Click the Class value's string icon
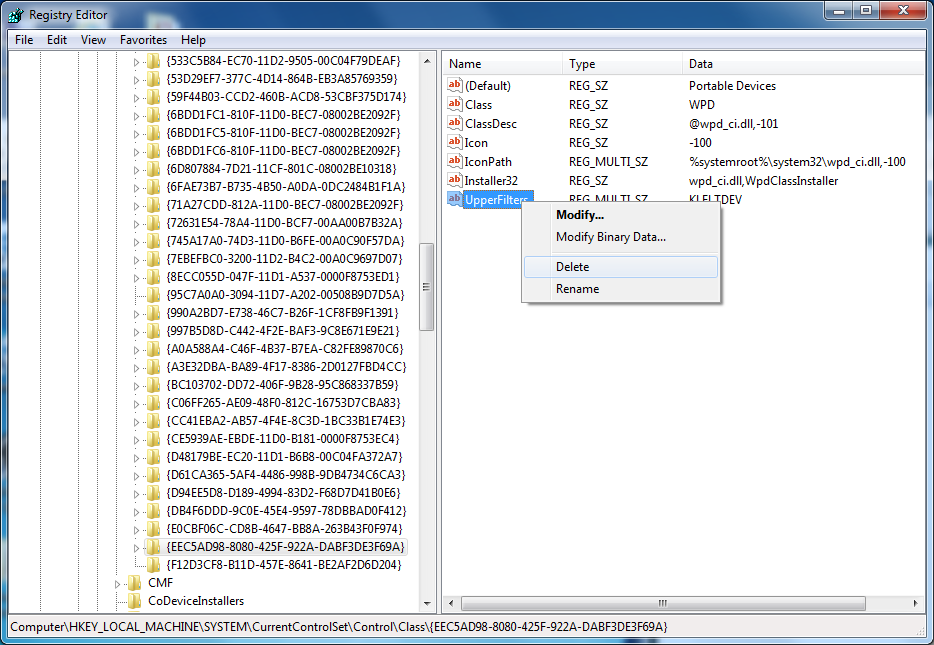 click(x=454, y=104)
